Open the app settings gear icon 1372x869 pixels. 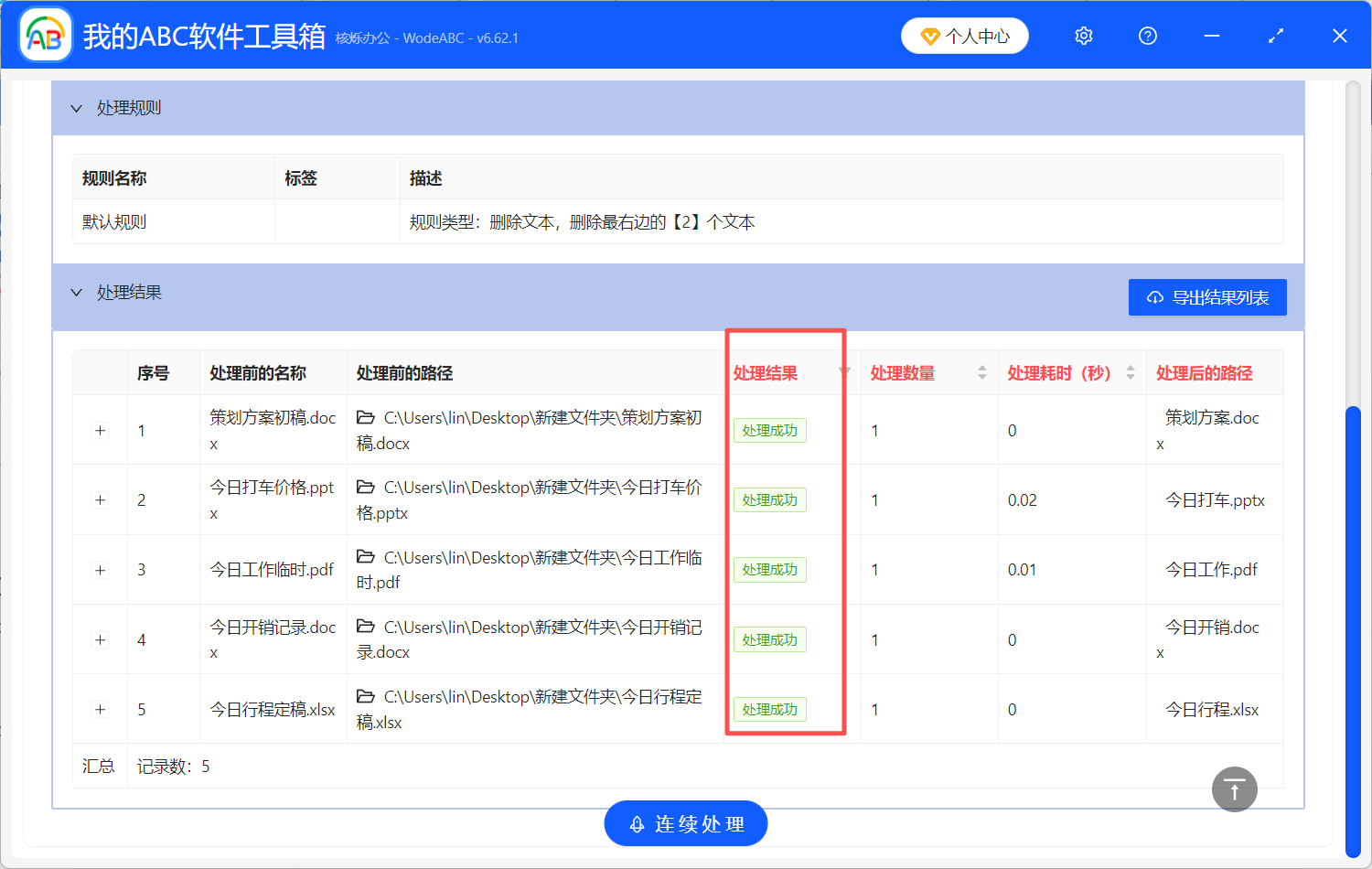(1083, 36)
